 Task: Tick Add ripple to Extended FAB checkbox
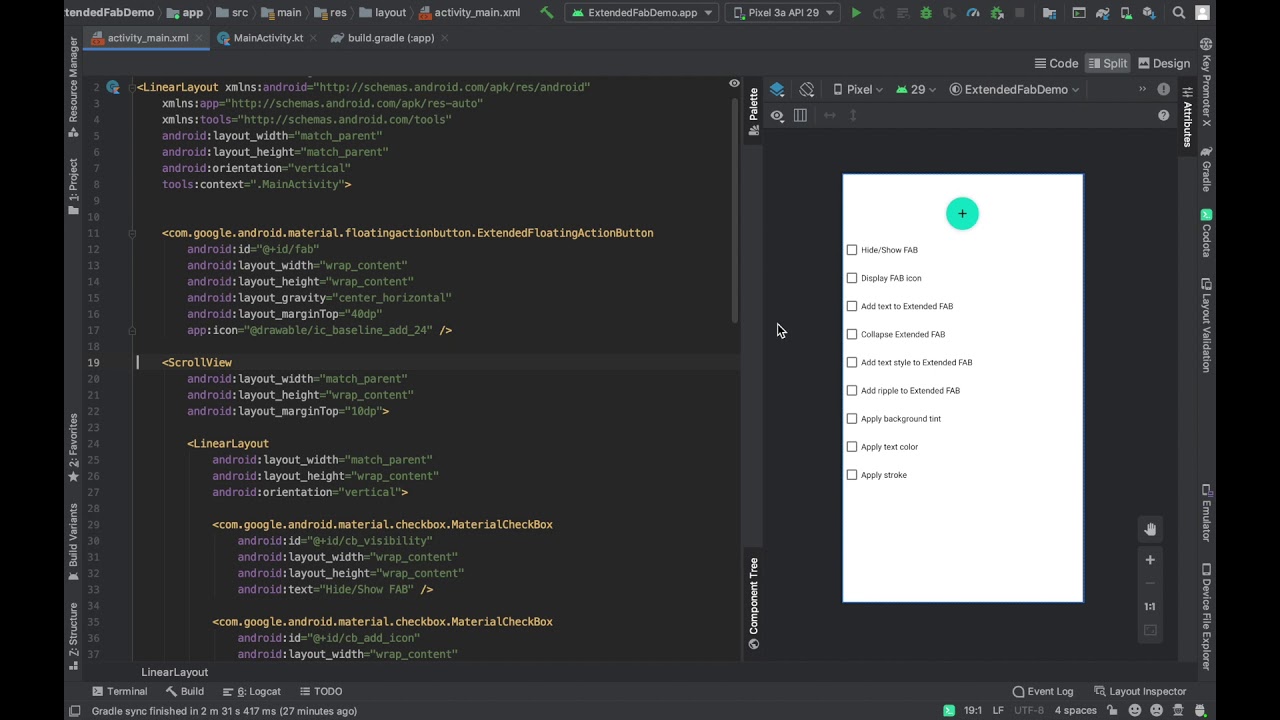852,390
